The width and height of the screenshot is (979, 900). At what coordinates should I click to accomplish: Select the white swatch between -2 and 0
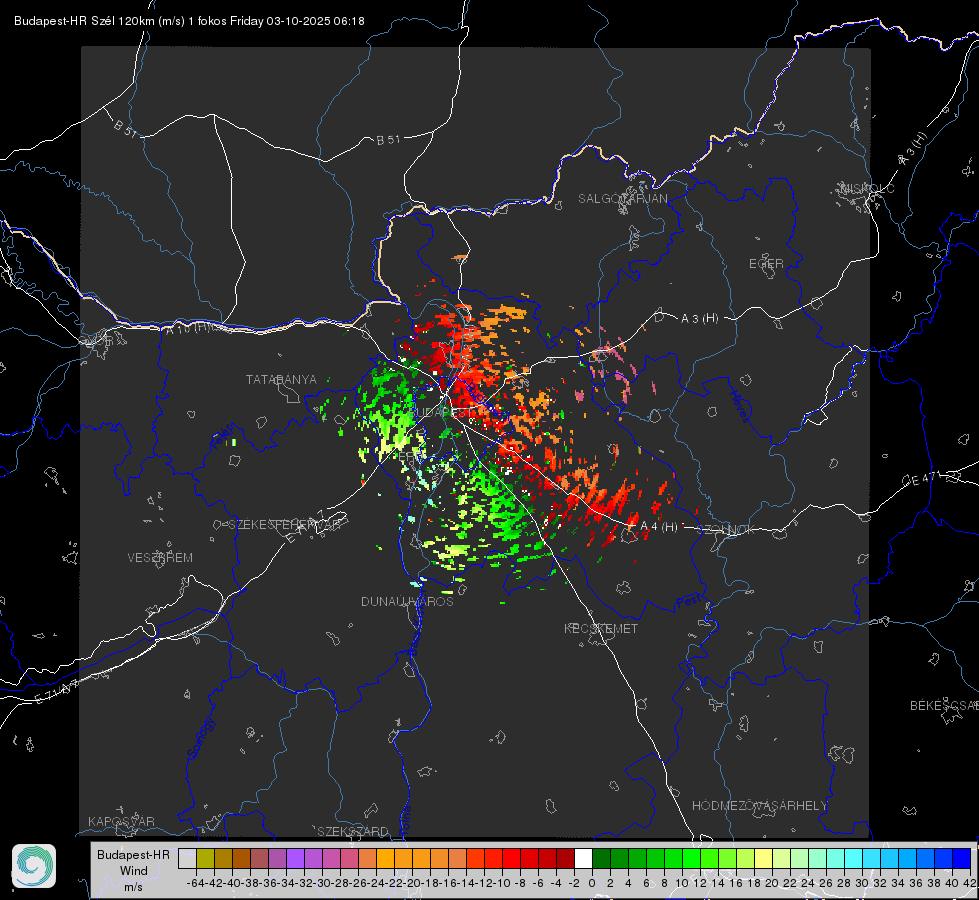(x=583, y=858)
